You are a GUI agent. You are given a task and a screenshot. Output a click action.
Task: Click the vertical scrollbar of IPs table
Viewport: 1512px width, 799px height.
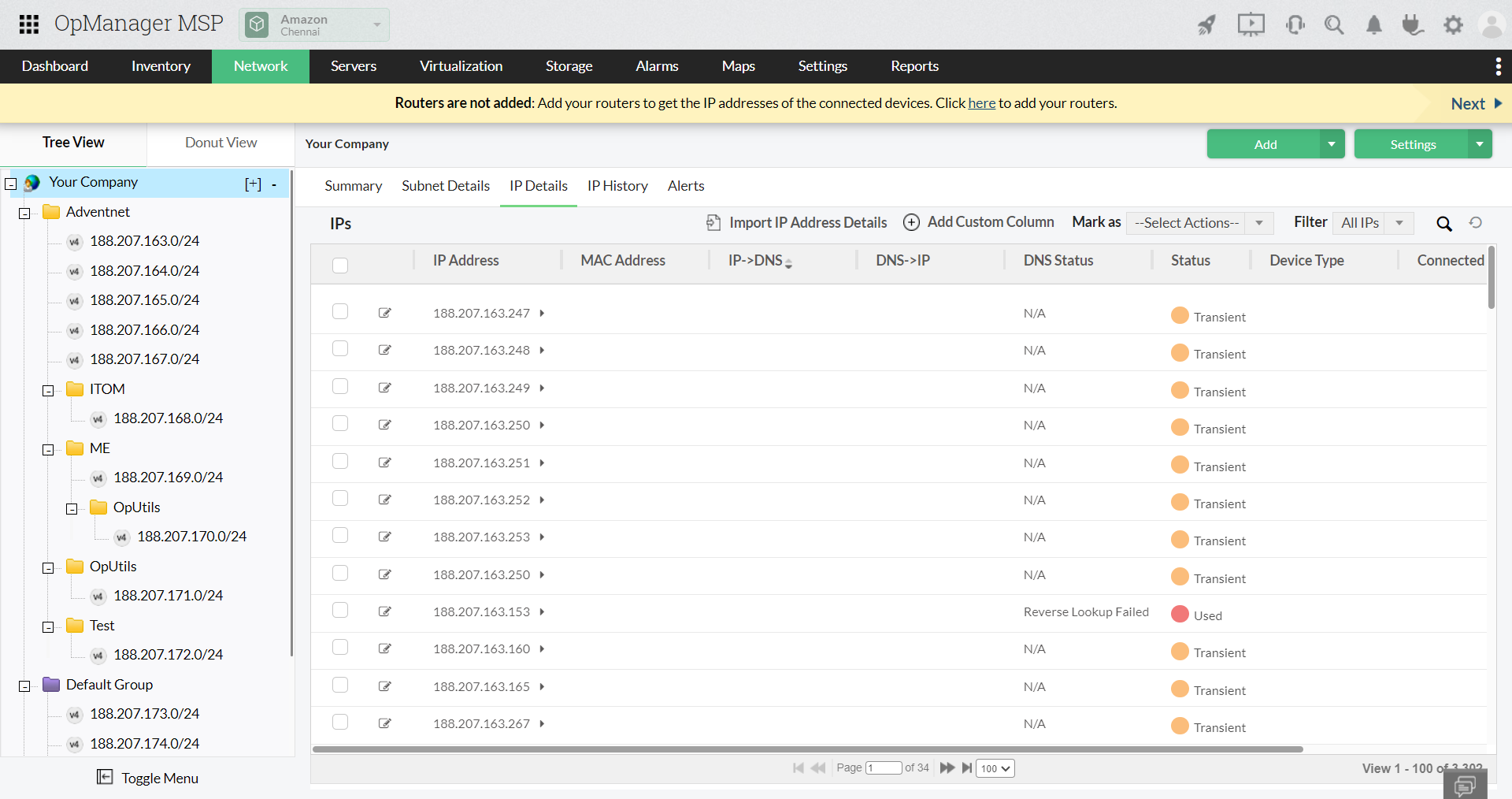pyautogui.click(x=1492, y=277)
